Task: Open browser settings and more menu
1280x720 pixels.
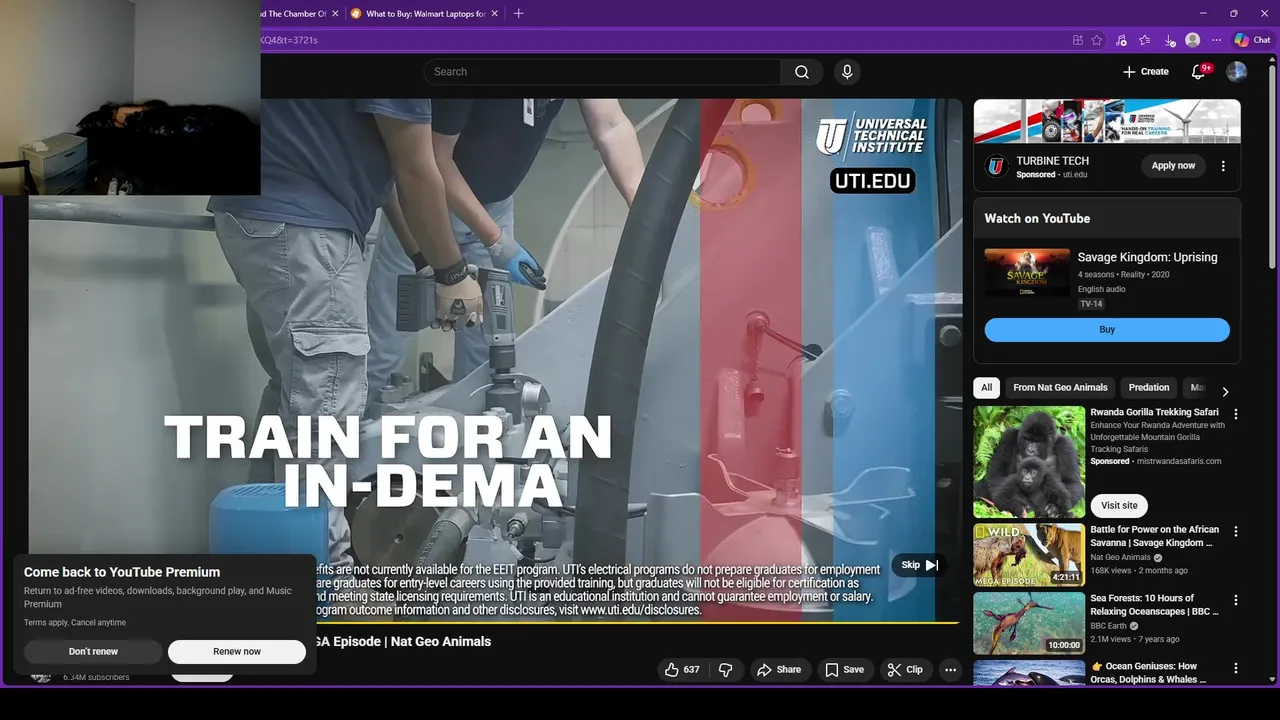Action: click(x=1216, y=40)
